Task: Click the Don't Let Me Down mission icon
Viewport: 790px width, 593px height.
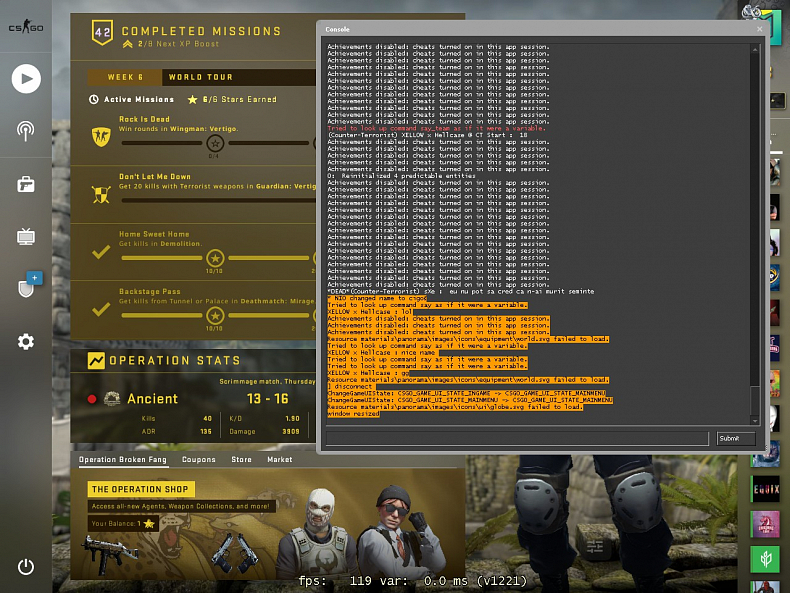Action: coord(101,194)
